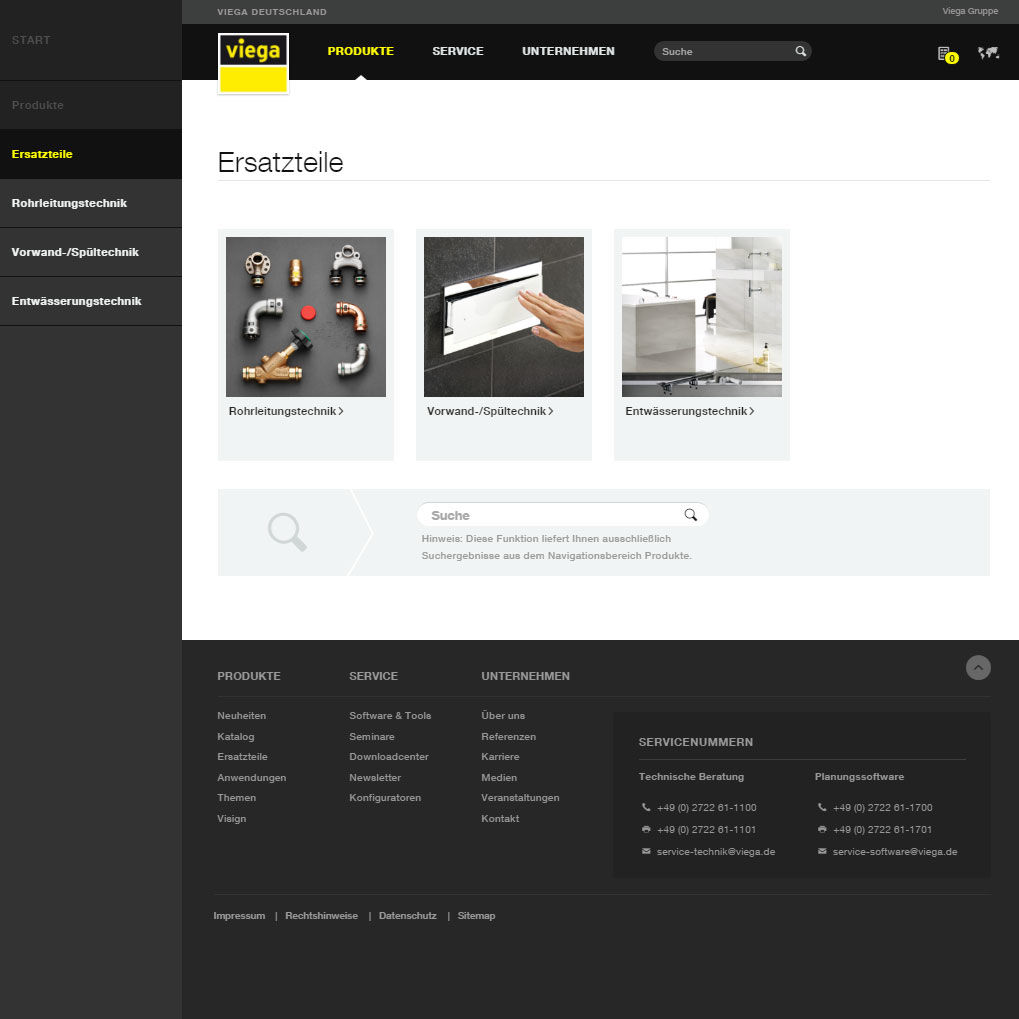
Task: Open the UNTERNEHMEN main menu
Action: pyautogui.click(x=568, y=51)
